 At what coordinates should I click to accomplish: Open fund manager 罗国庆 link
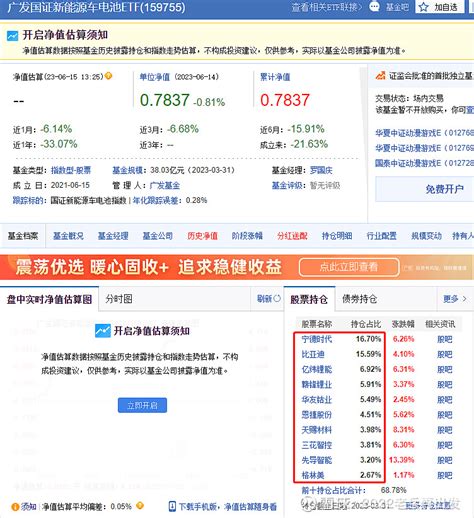click(x=321, y=170)
